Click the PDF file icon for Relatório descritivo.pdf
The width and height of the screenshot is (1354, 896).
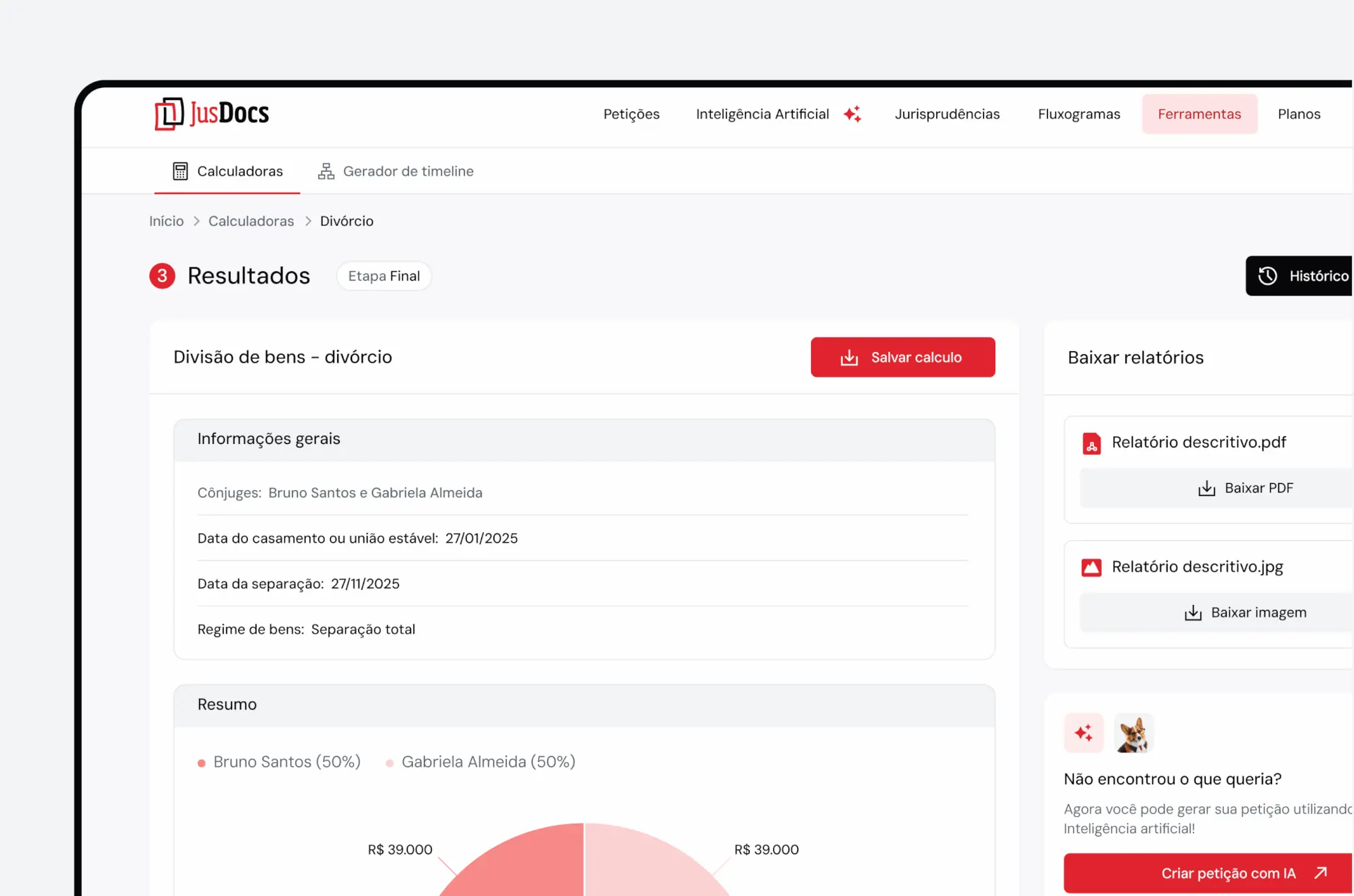click(x=1091, y=443)
